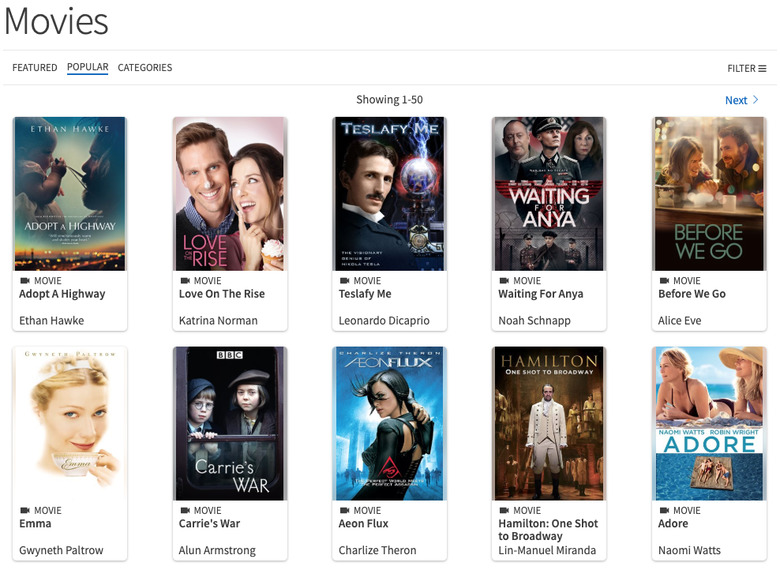Click the camera icon under Adopt A Highway
This screenshot has width=780, height=570.
point(25,281)
